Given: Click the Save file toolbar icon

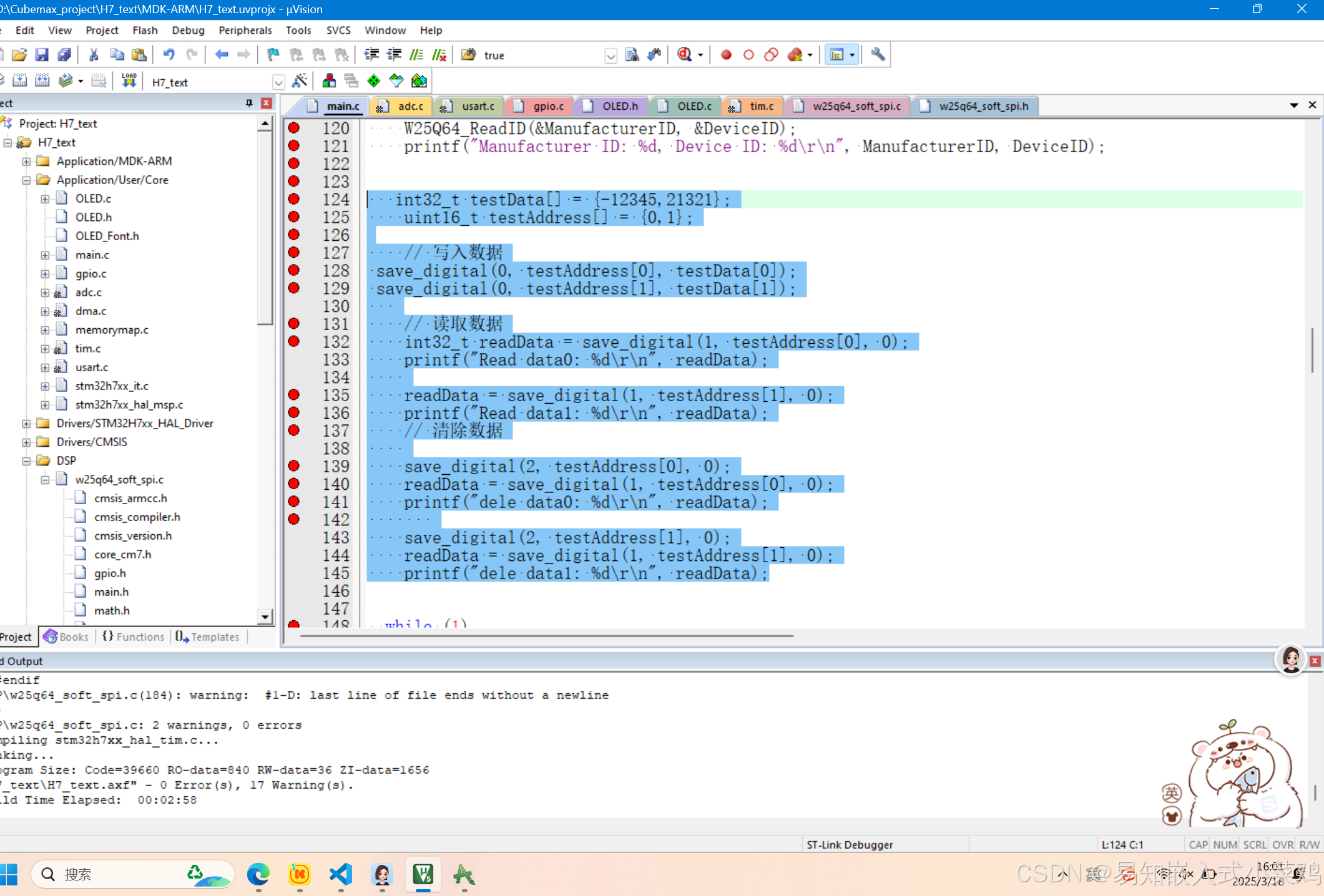Looking at the screenshot, I should 41,55.
